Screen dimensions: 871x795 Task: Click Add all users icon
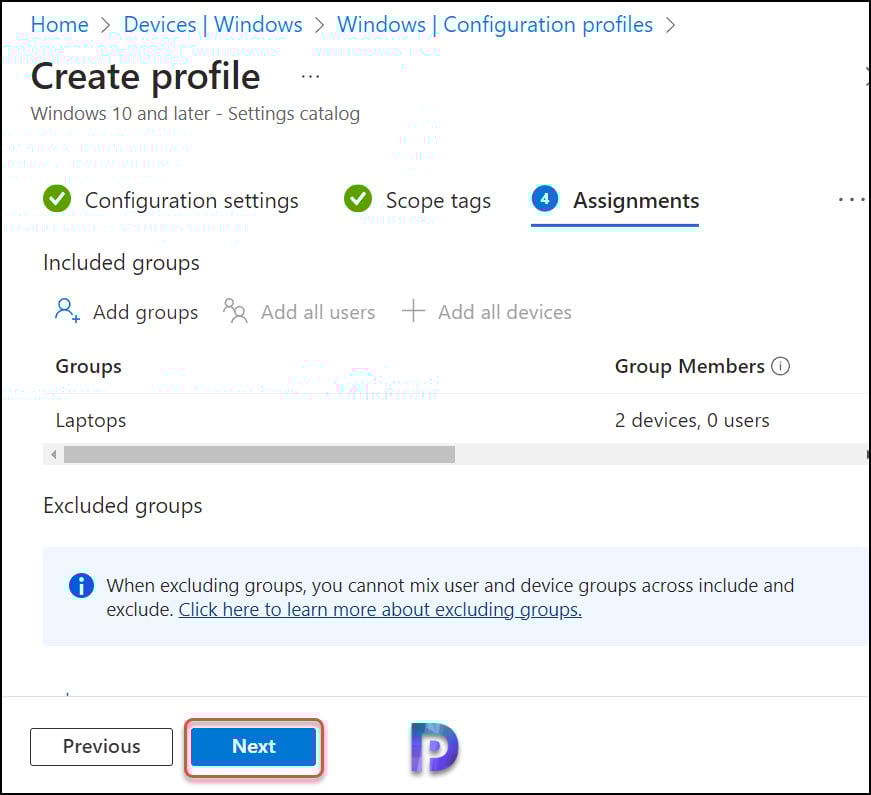(235, 311)
